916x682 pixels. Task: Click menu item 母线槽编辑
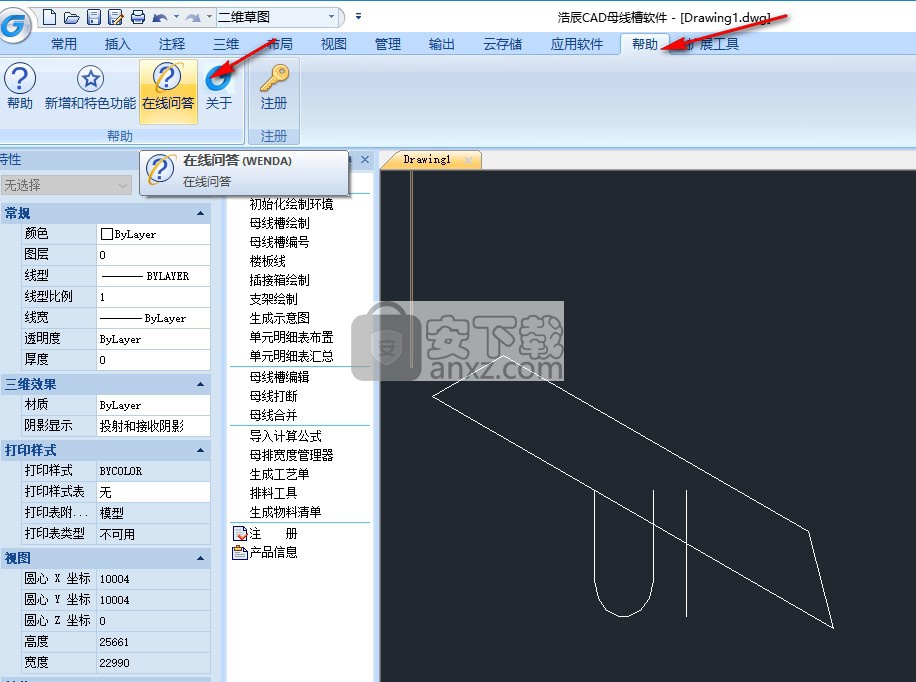click(x=279, y=377)
